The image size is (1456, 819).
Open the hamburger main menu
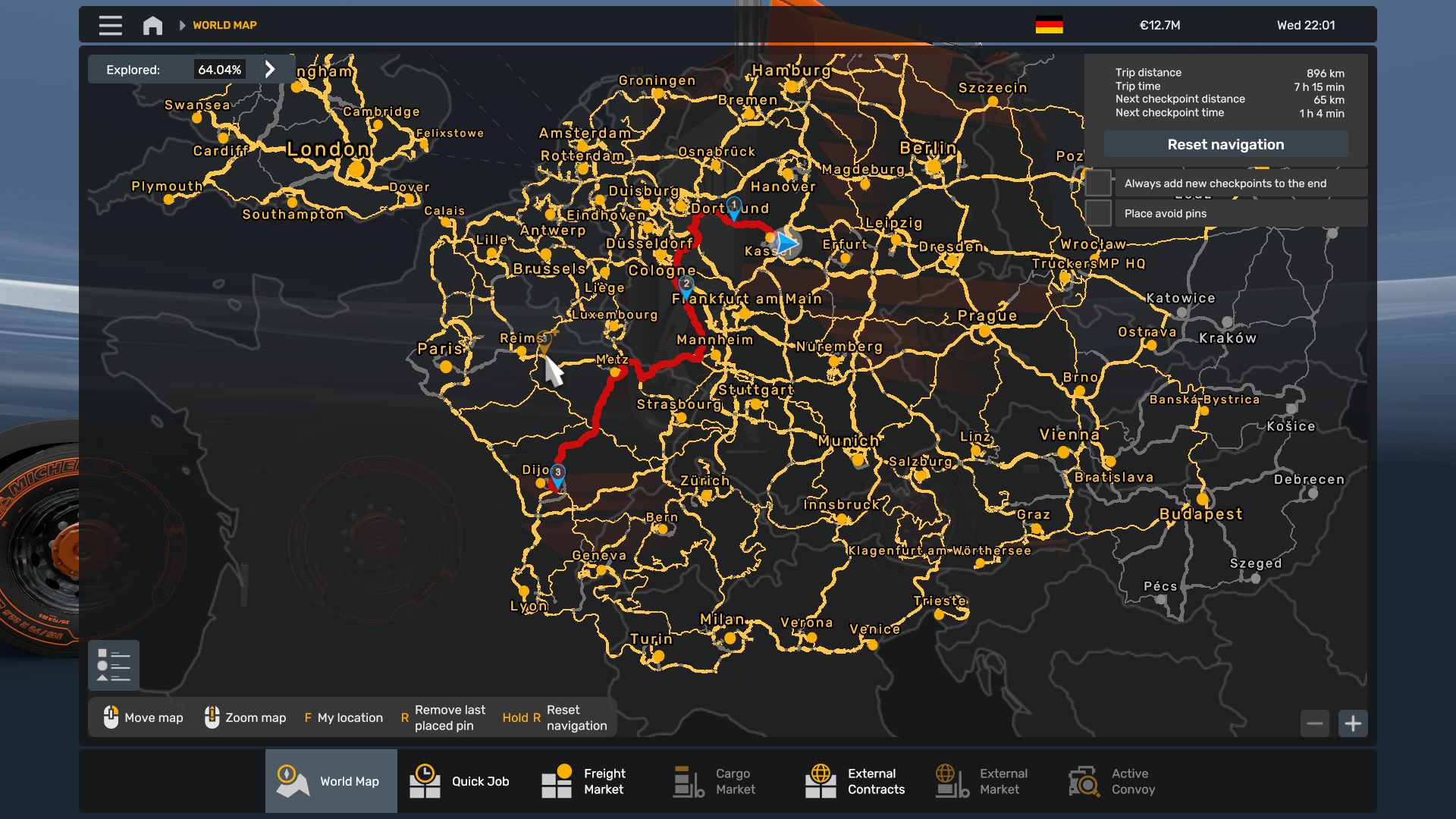(x=110, y=25)
